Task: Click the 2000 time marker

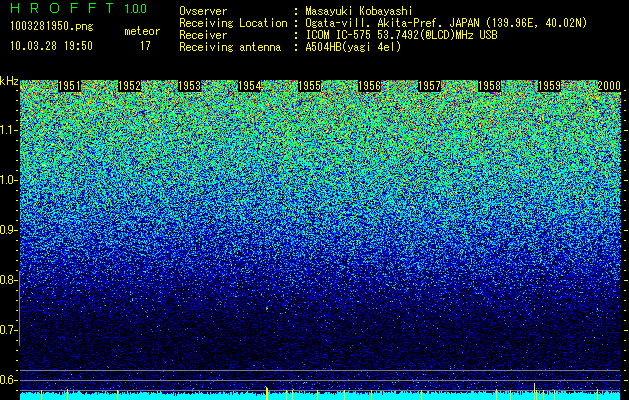Action: coord(609,86)
